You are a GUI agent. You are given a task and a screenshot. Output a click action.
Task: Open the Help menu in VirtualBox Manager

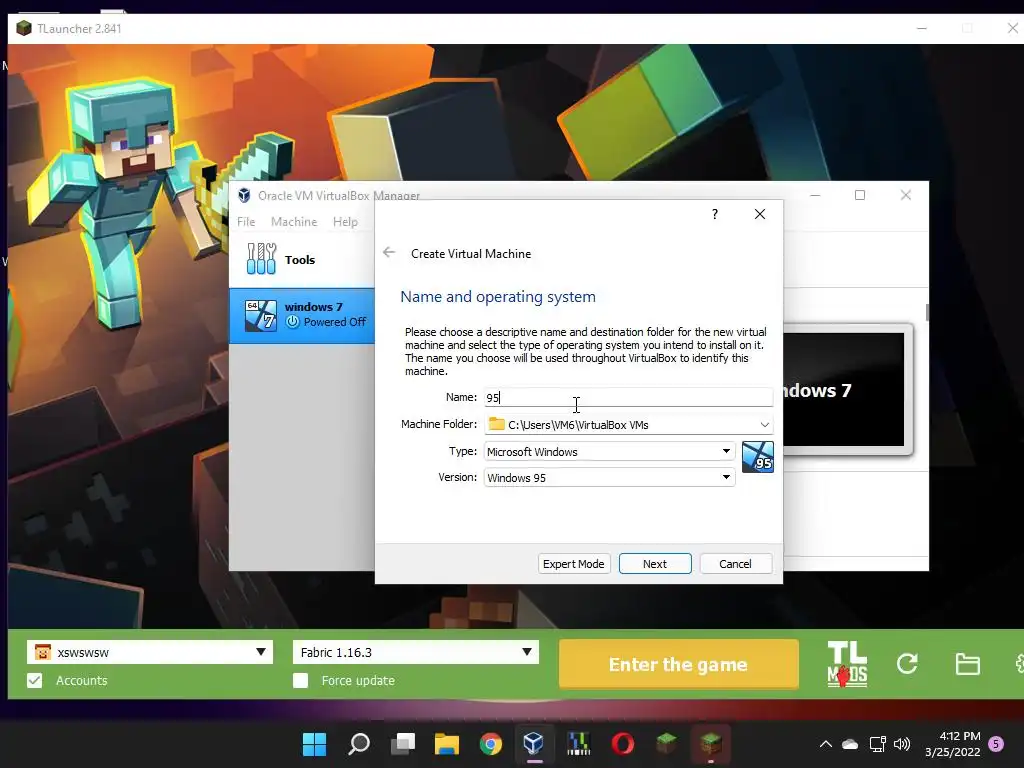tap(345, 221)
